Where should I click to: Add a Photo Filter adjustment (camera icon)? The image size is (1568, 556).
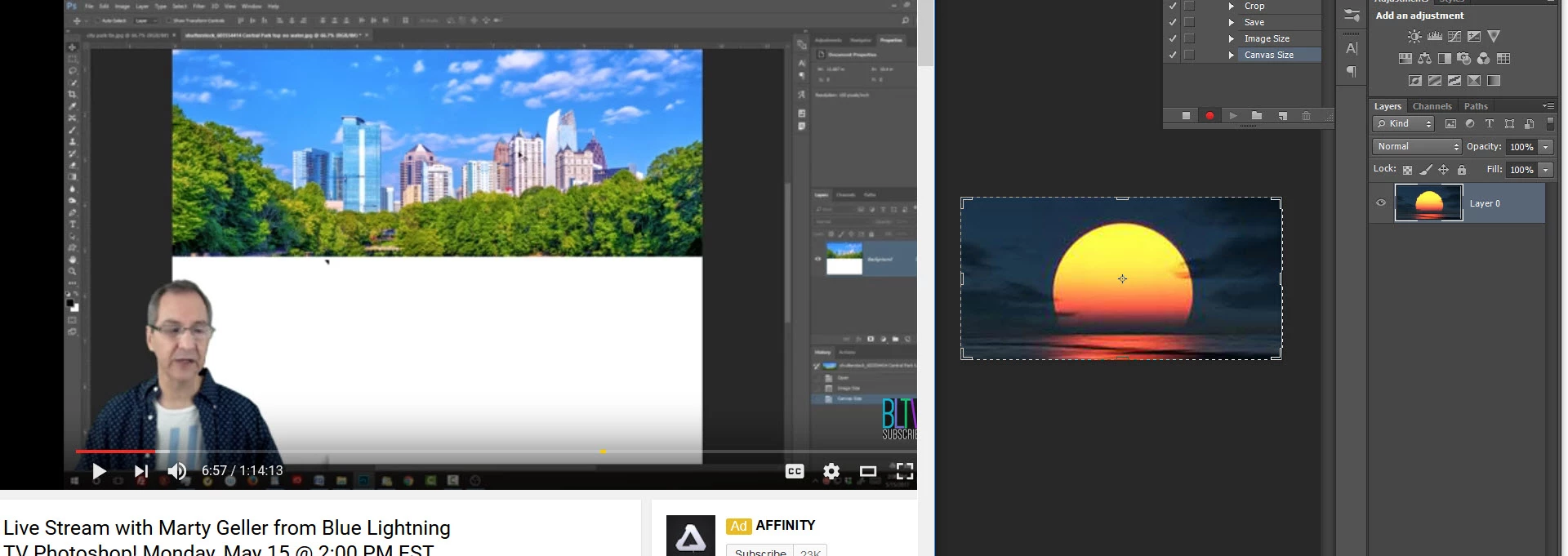(x=1464, y=59)
